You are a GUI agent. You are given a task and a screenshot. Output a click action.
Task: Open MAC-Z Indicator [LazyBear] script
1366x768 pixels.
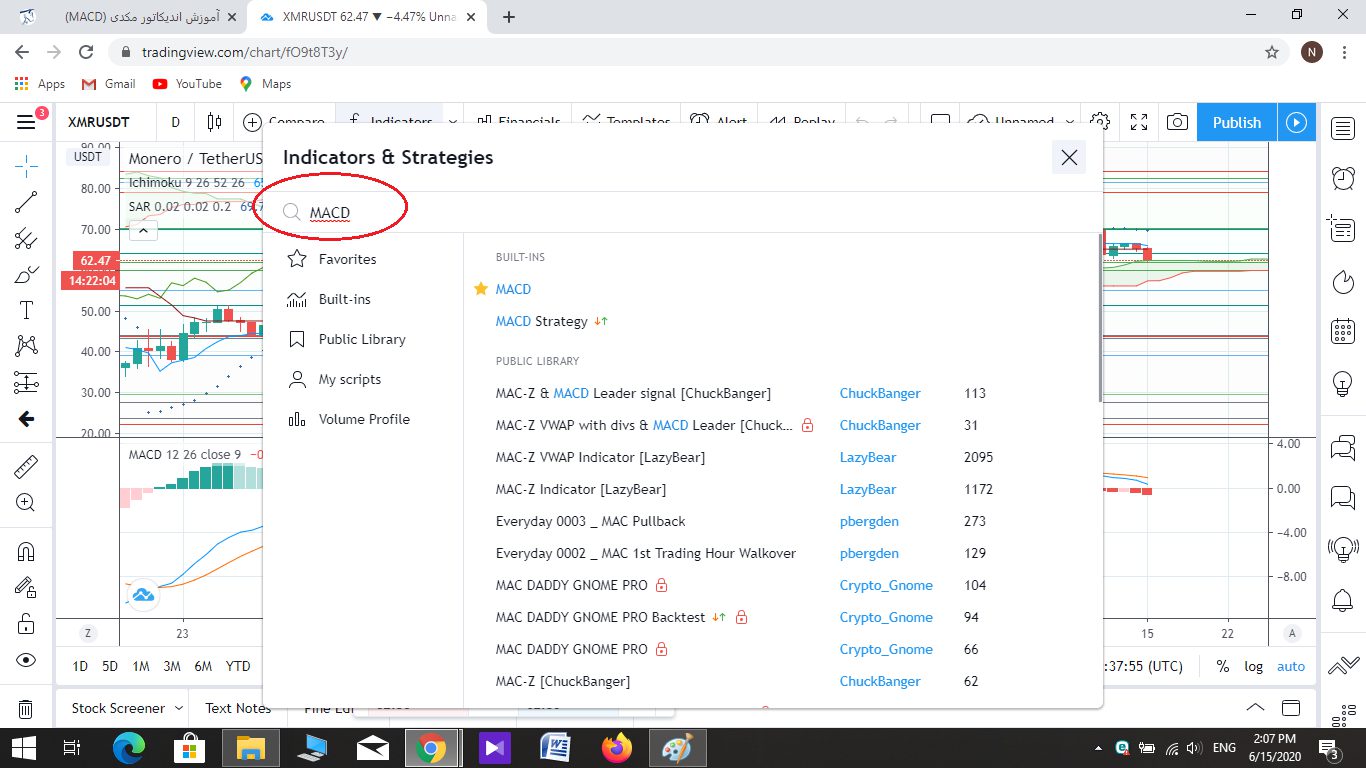(581, 489)
